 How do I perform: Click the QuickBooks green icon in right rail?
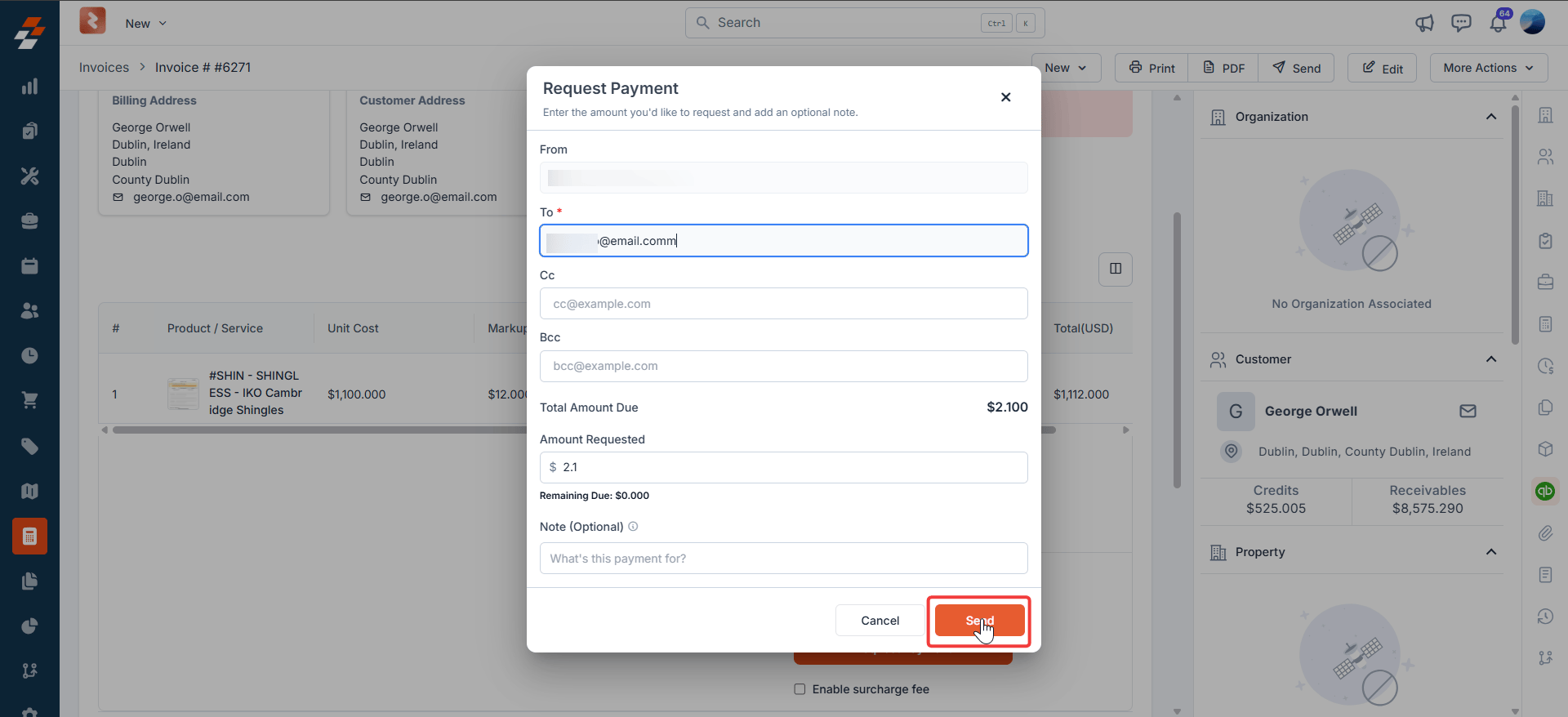tap(1544, 491)
